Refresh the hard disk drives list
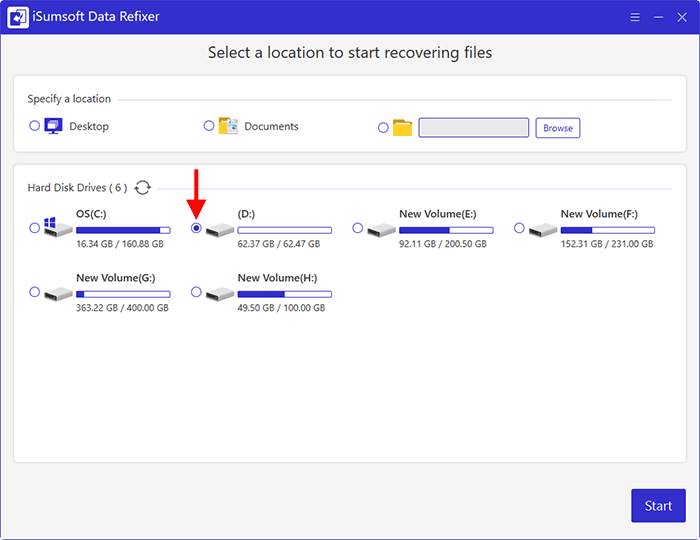 click(143, 187)
